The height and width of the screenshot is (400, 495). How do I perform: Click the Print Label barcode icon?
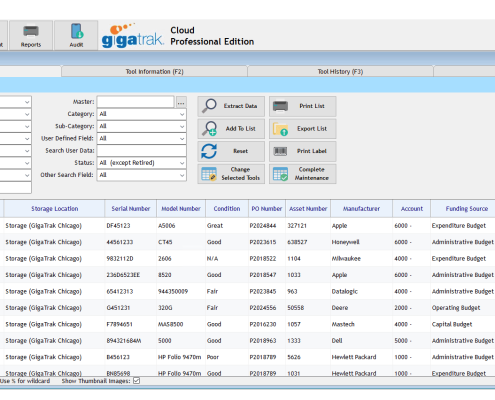[x=280, y=151]
